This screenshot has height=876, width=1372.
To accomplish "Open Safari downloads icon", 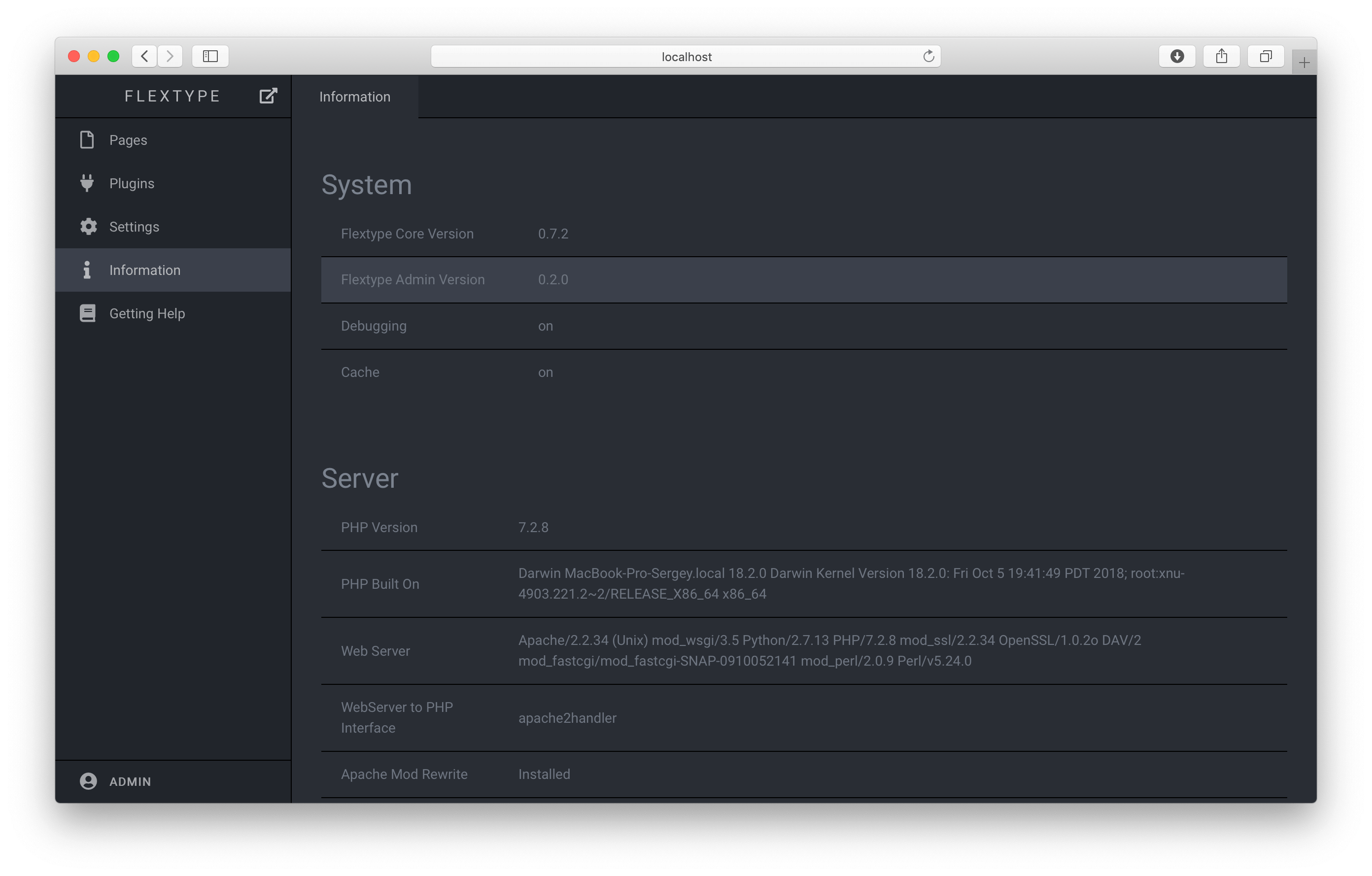I will pyautogui.click(x=1176, y=56).
